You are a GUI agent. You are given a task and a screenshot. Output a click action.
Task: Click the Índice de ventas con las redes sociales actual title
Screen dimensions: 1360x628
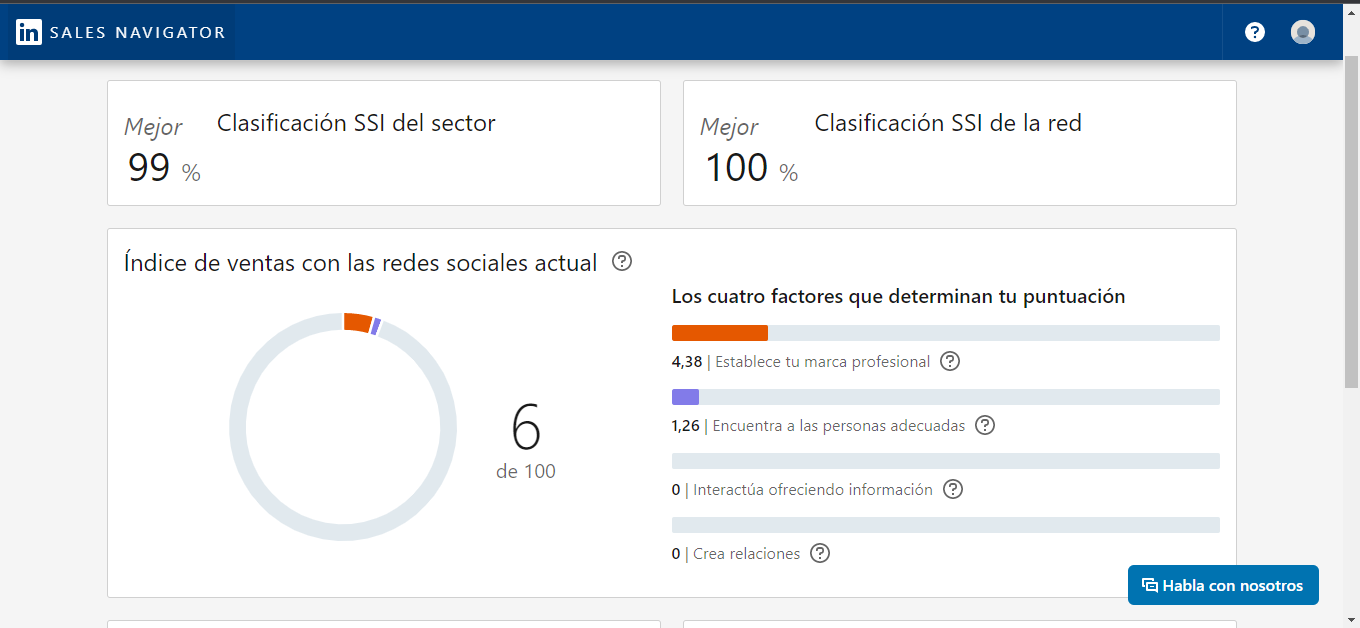click(x=361, y=262)
